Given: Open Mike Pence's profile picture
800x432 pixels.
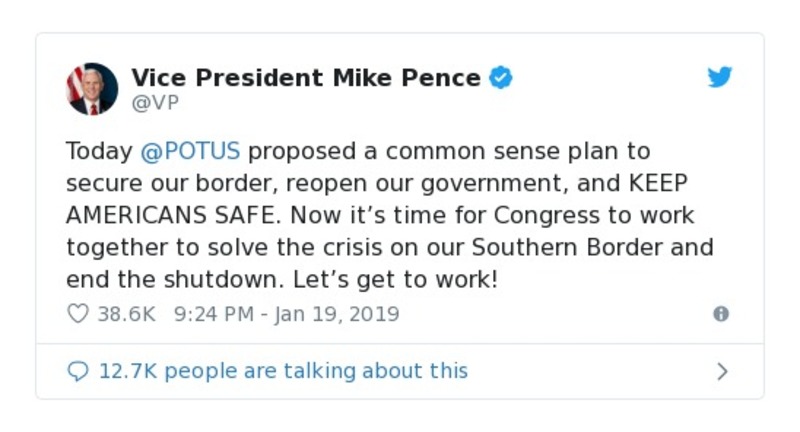Looking at the screenshot, I should 92,89.
